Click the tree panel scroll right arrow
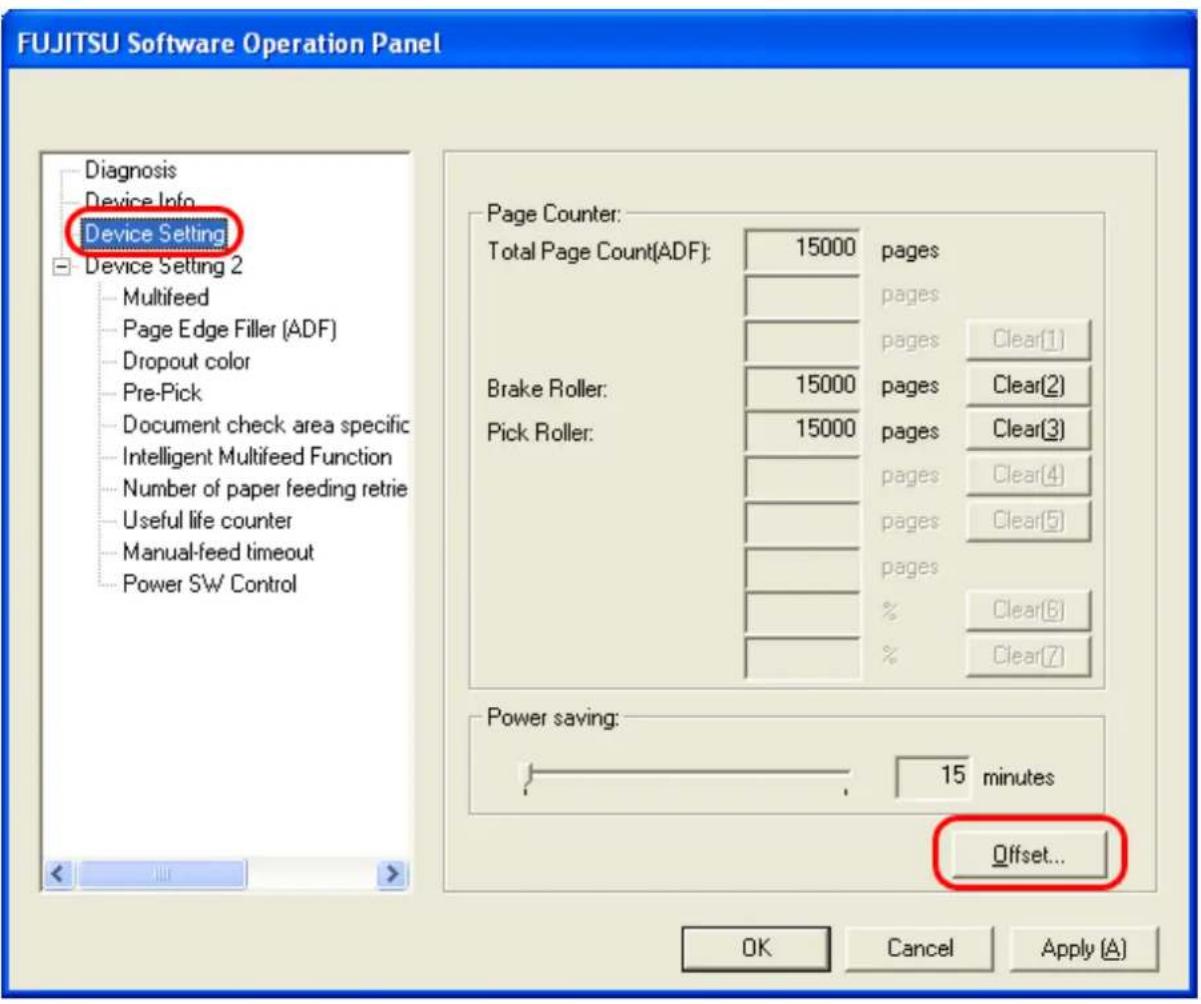The width and height of the screenshot is (1201, 1004). [393, 874]
